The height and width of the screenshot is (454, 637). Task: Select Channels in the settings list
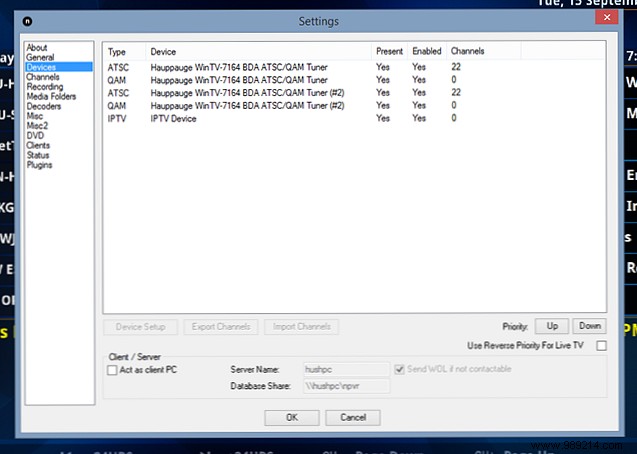tap(43, 77)
